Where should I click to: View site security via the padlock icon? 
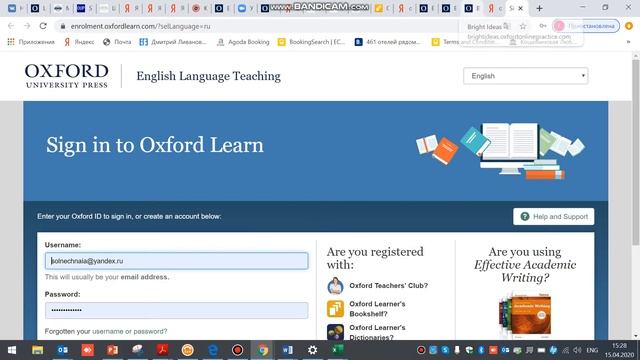coord(62,26)
